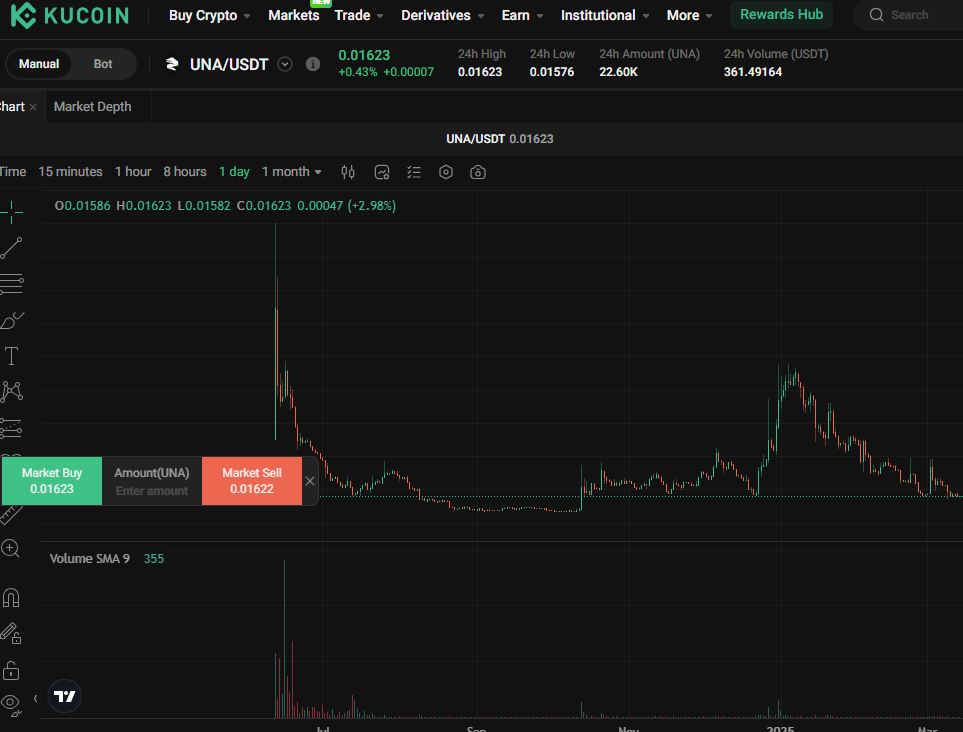Select the Text annotation tool
Viewport: 963px width, 732px height.
[x=13, y=355]
